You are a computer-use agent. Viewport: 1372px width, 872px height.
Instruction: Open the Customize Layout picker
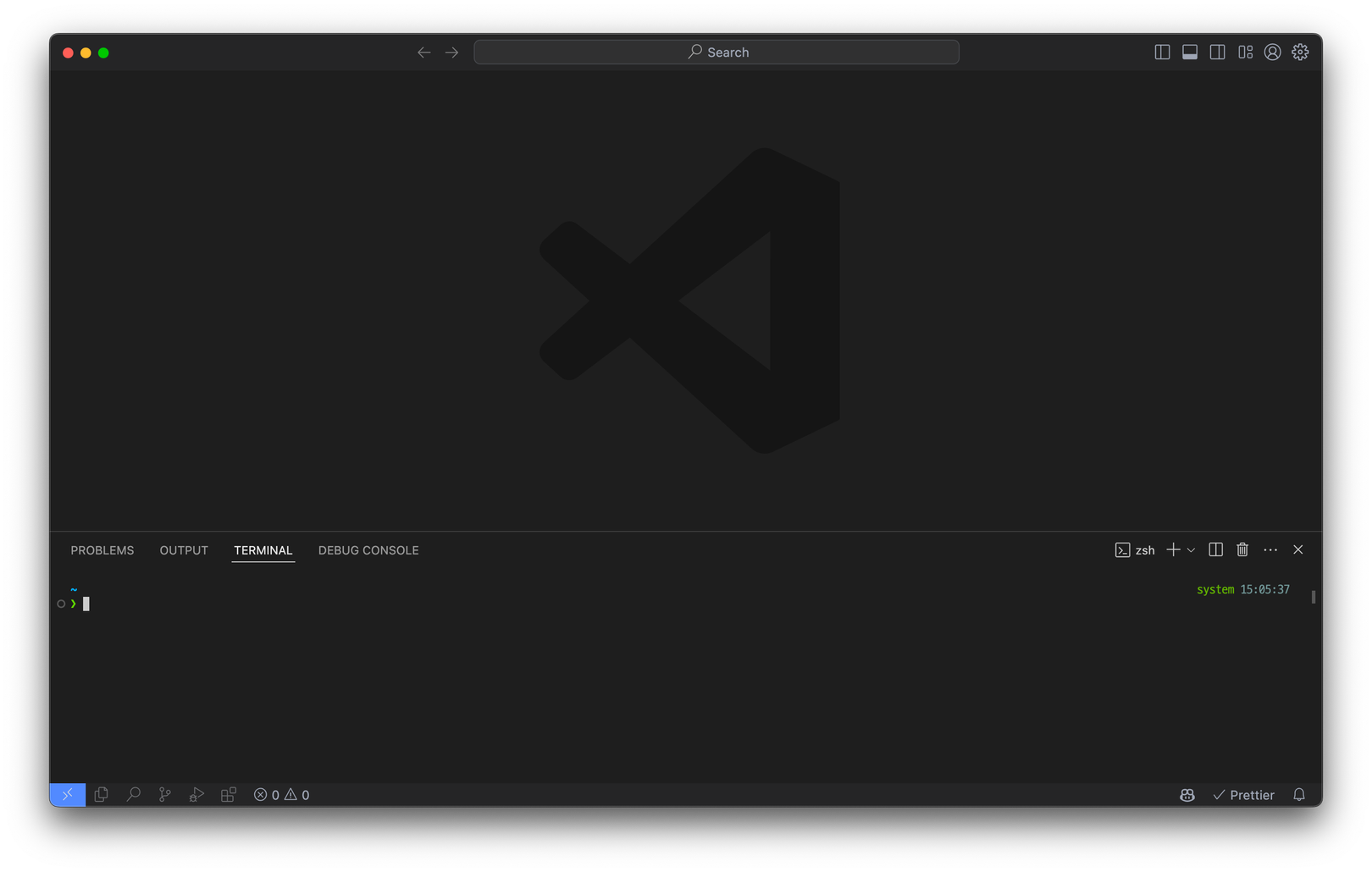pos(1245,52)
